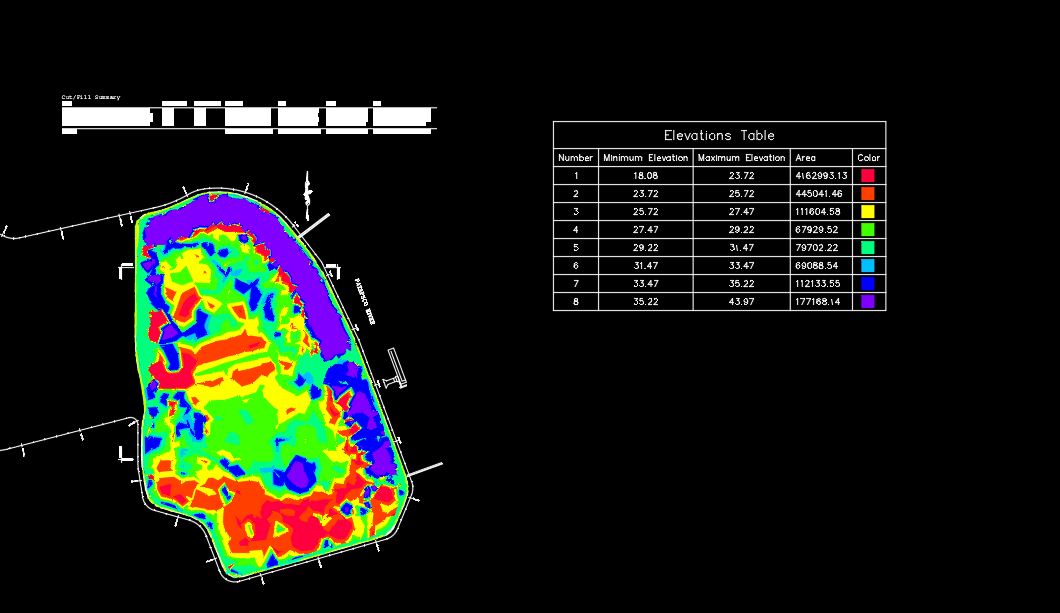Click the Minimum Elevation column header

click(645, 157)
